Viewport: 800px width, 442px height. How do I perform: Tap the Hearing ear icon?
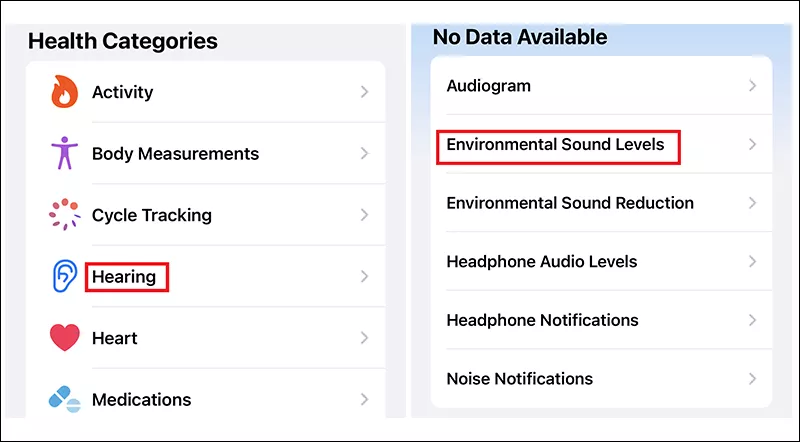(x=65, y=276)
